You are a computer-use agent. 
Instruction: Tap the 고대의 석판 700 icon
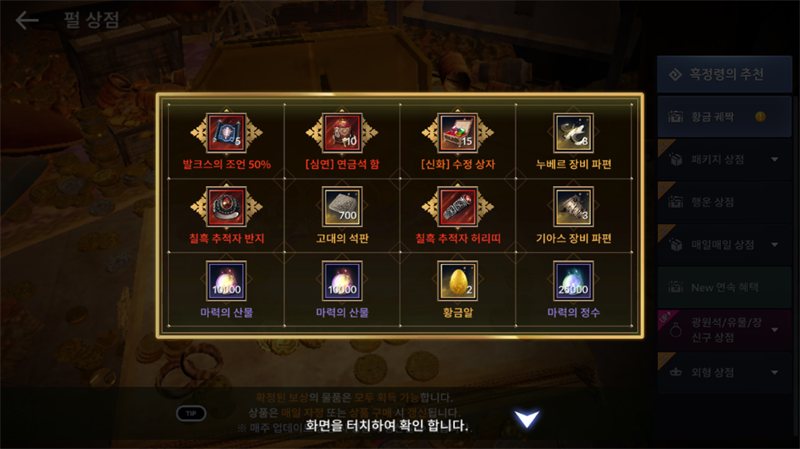[x=342, y=207]
